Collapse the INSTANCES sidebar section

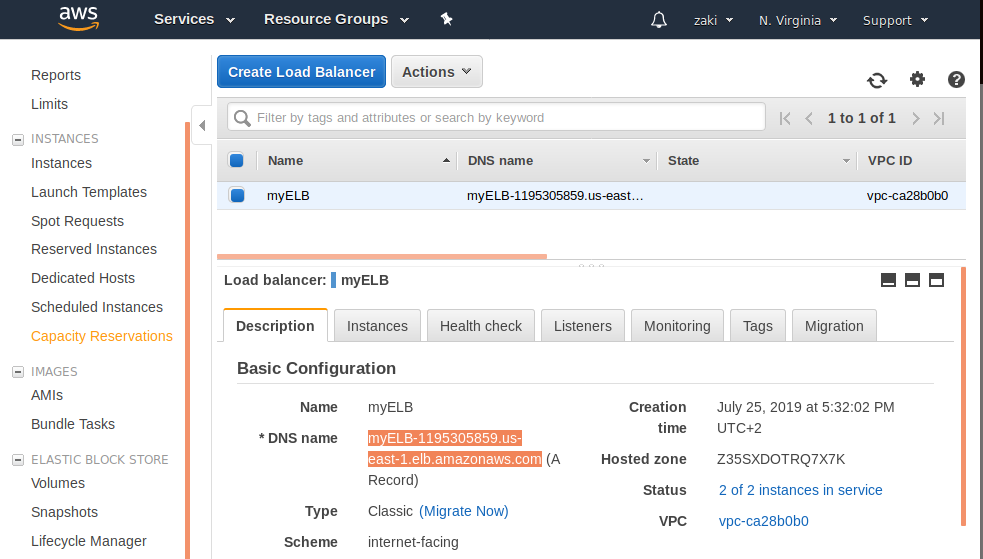click(17, 139)
